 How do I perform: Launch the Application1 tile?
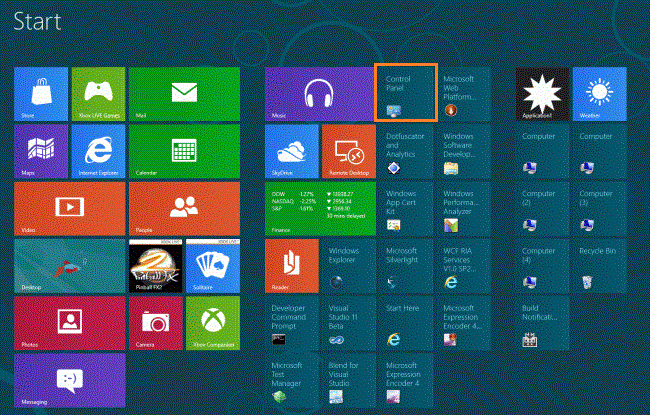(542, 94)
